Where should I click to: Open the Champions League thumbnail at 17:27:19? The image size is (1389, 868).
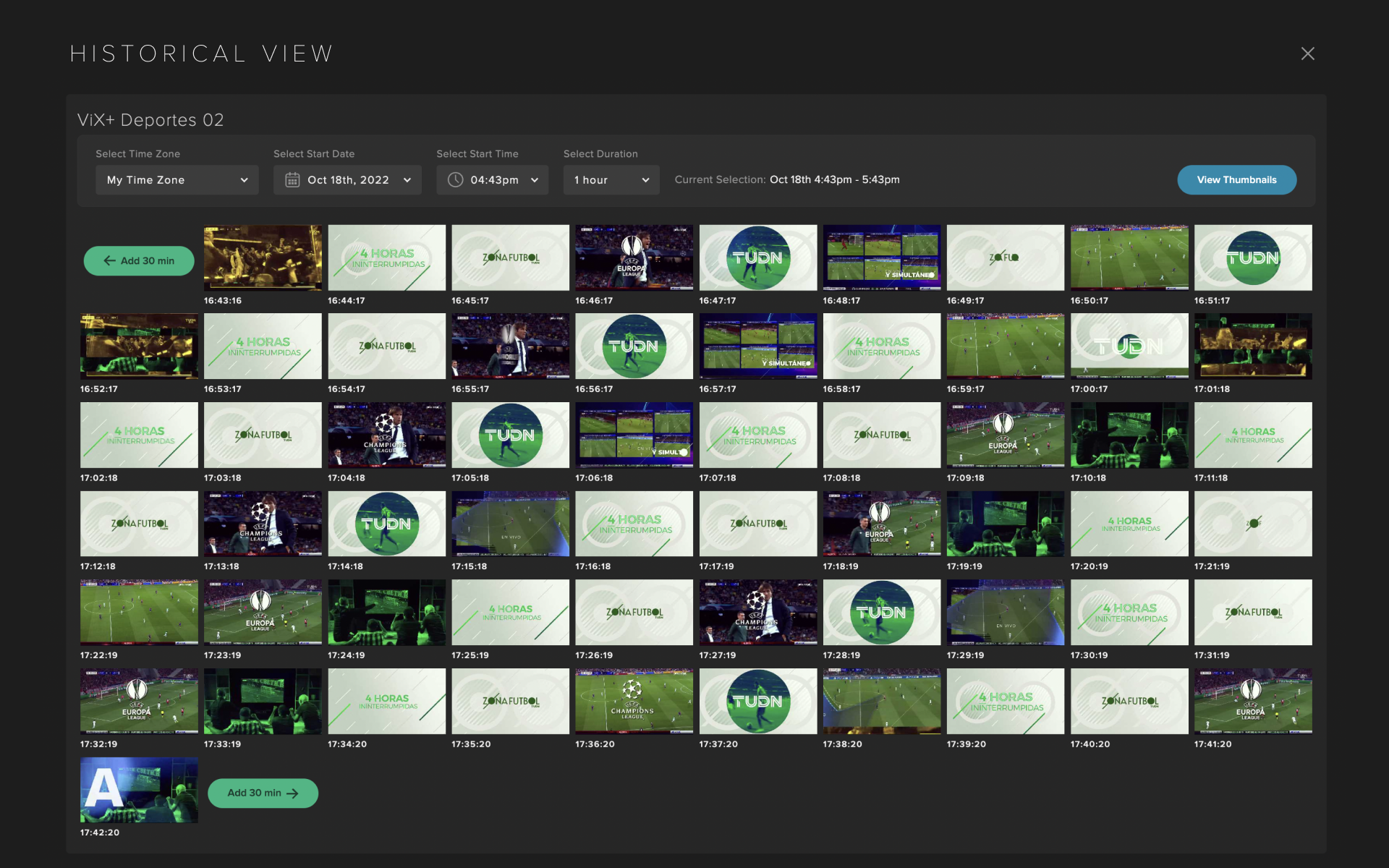(x=757, y=613)
